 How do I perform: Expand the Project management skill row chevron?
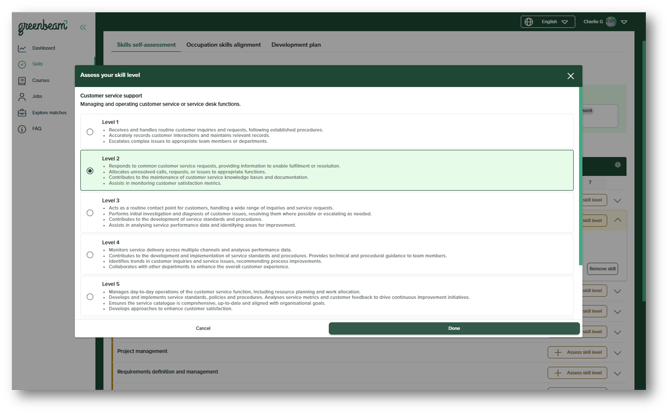click(617, 352)
